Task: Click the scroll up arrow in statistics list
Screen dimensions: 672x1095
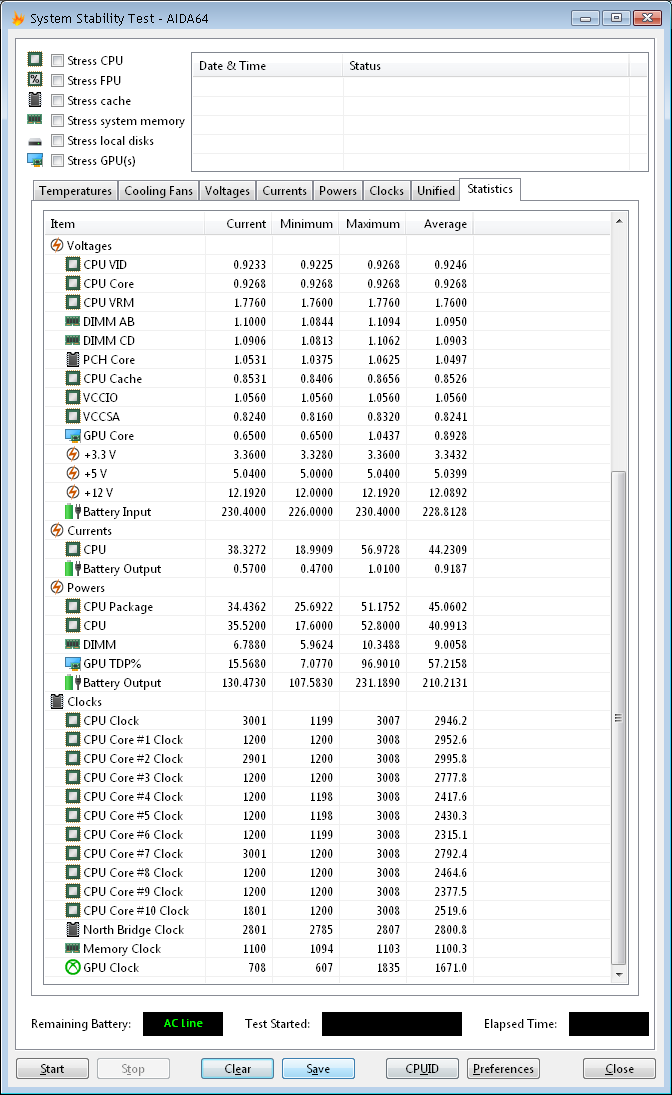Action: (618, 221)
